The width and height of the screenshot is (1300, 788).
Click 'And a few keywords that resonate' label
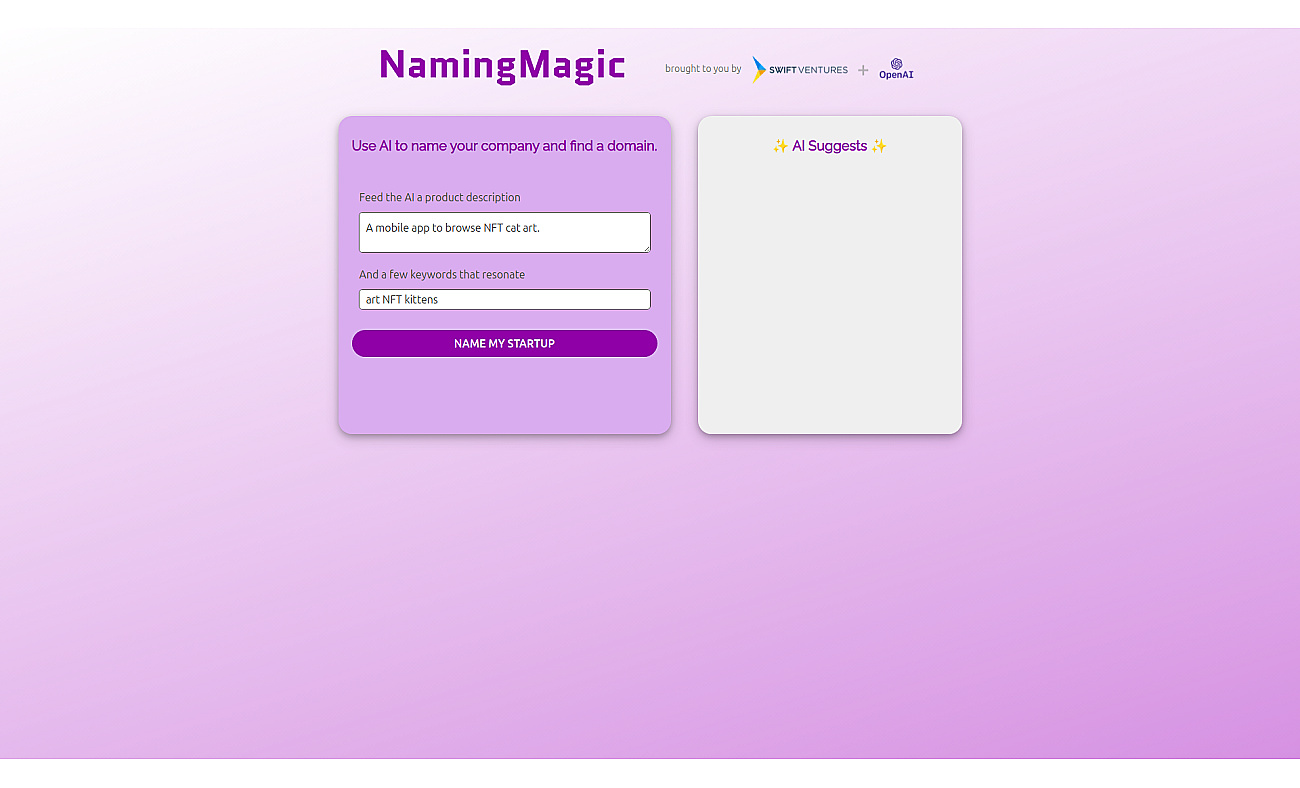442,274
